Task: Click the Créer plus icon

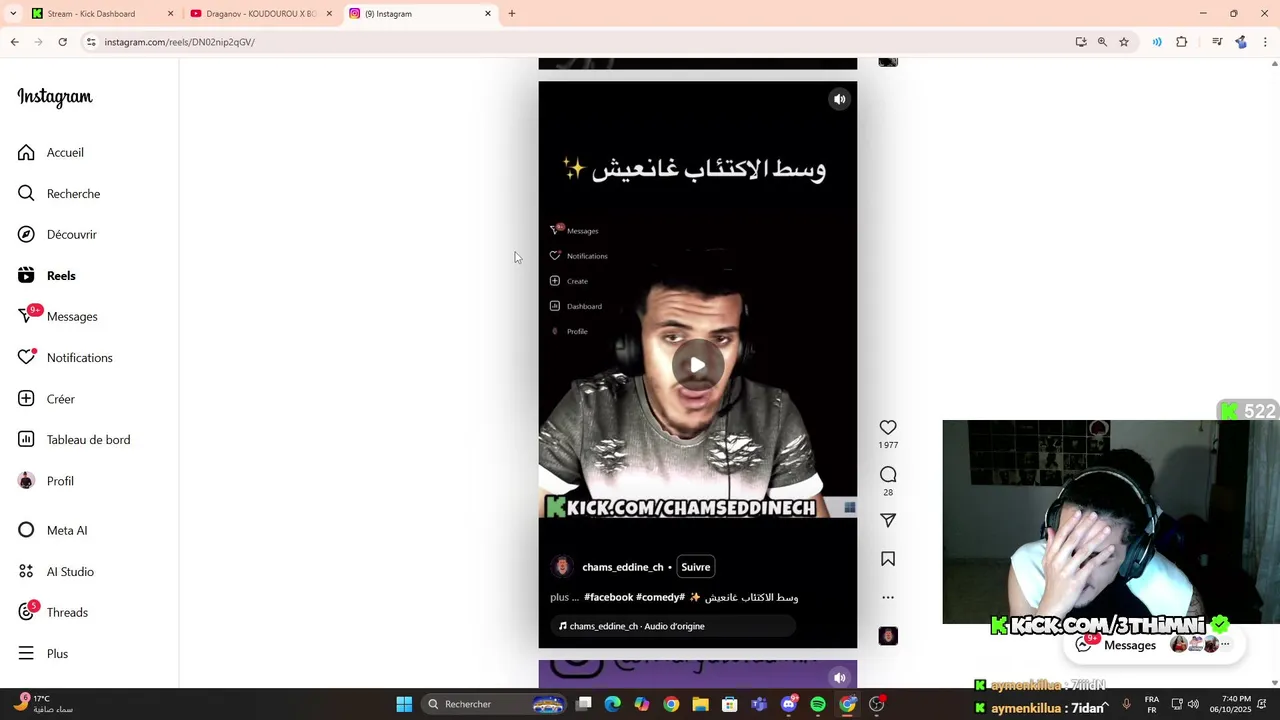Action: click(x=26, y=398)
